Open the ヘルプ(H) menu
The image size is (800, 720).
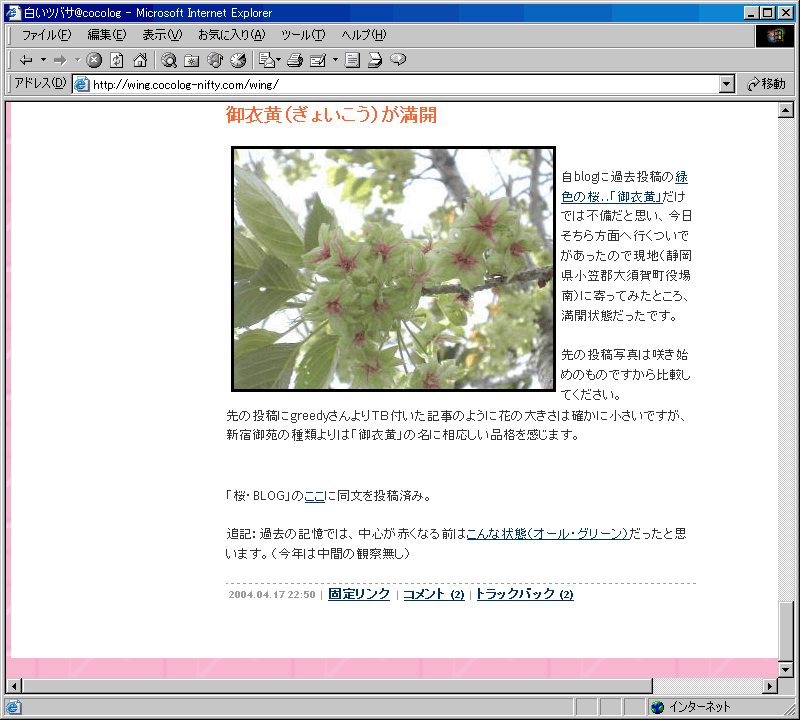click(x=363, y=35)
